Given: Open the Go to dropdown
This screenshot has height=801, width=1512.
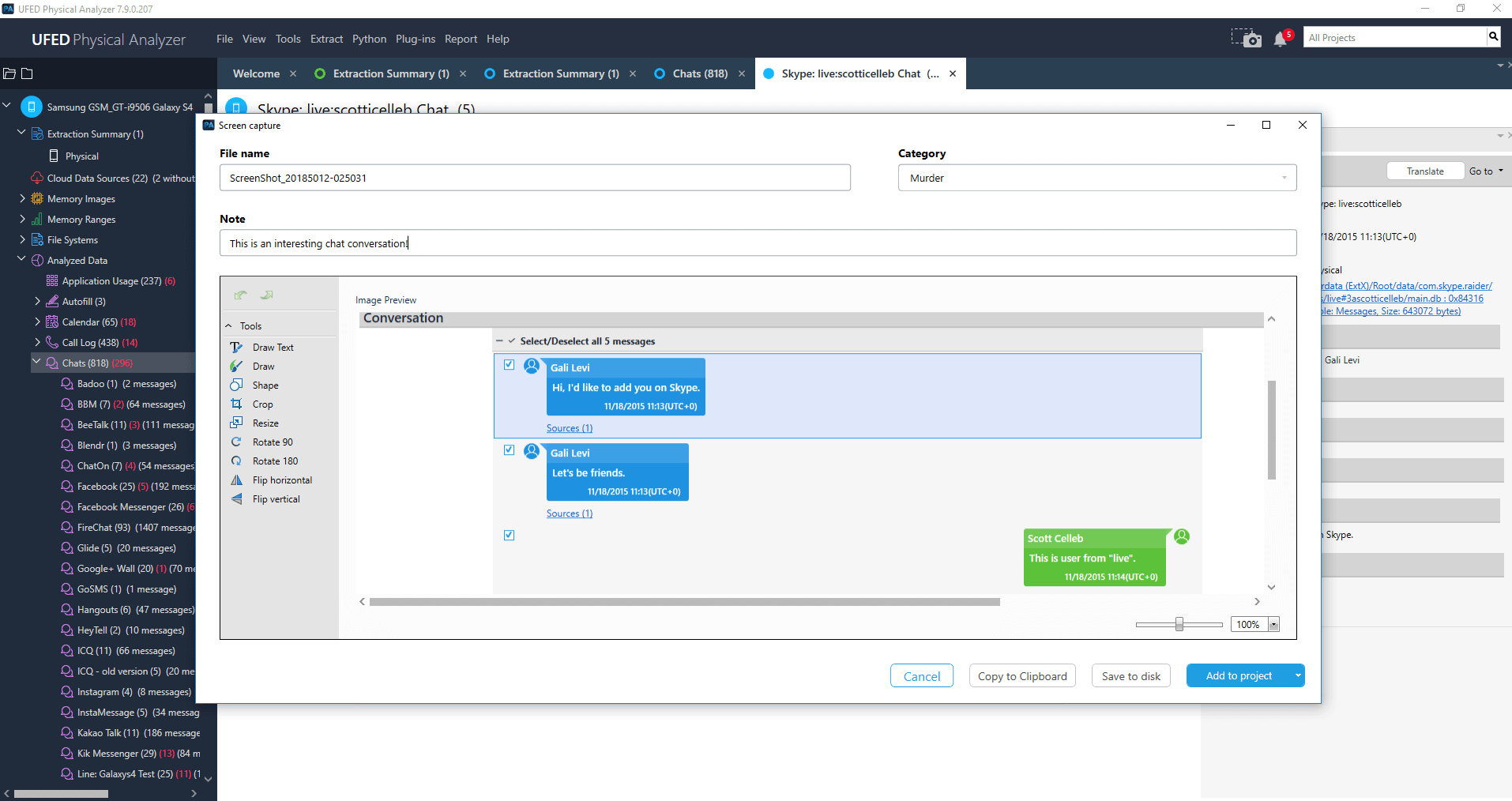Looking at the screenshot, I should (x=1486, y=171).
